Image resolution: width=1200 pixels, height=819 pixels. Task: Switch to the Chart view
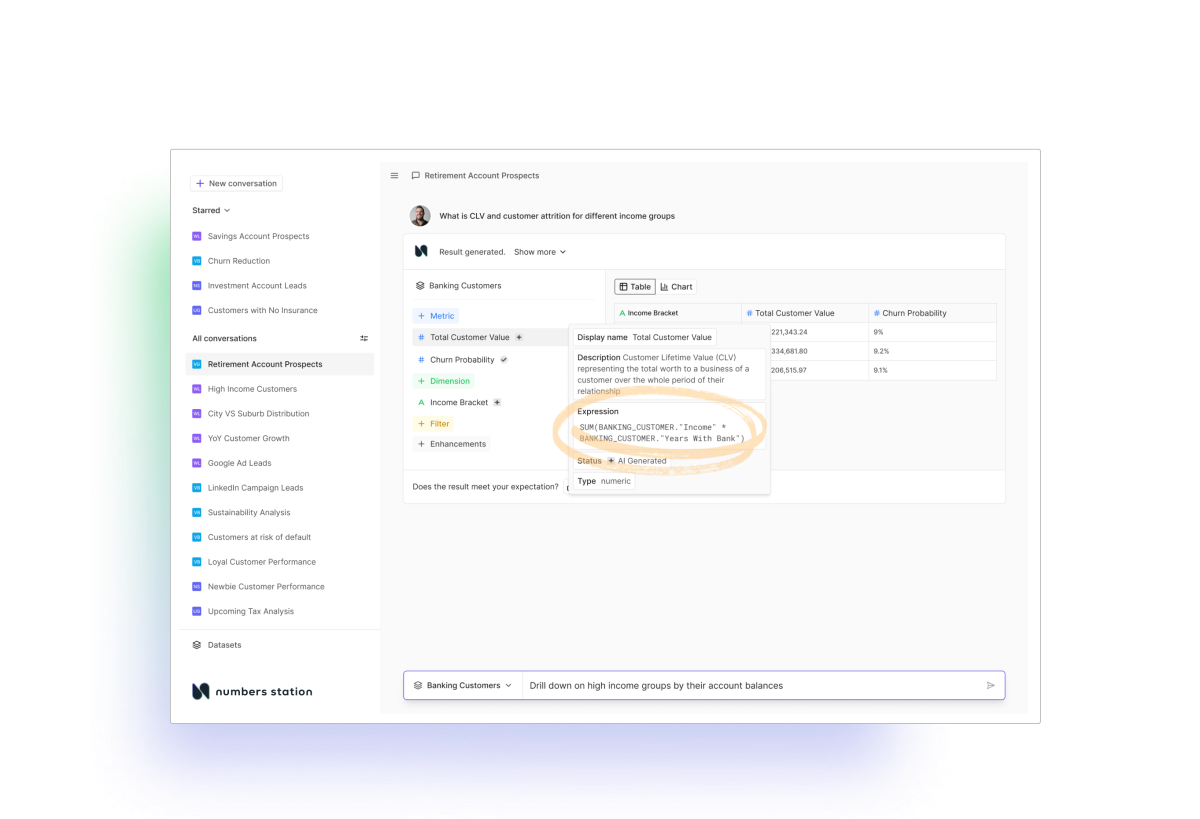(x=676, y=287)
